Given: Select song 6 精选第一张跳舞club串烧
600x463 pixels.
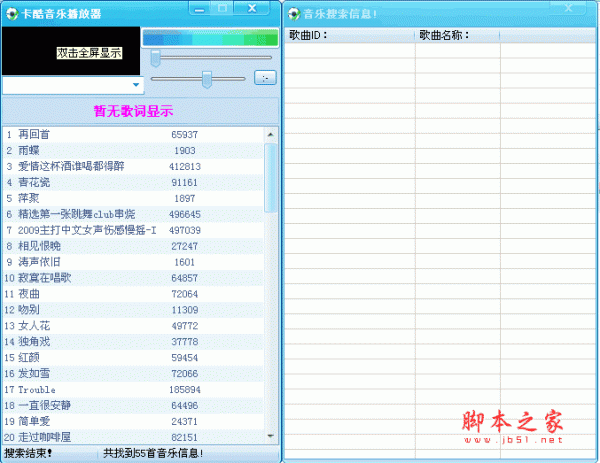Looking at the screenshot, I should tap(133, 214).
